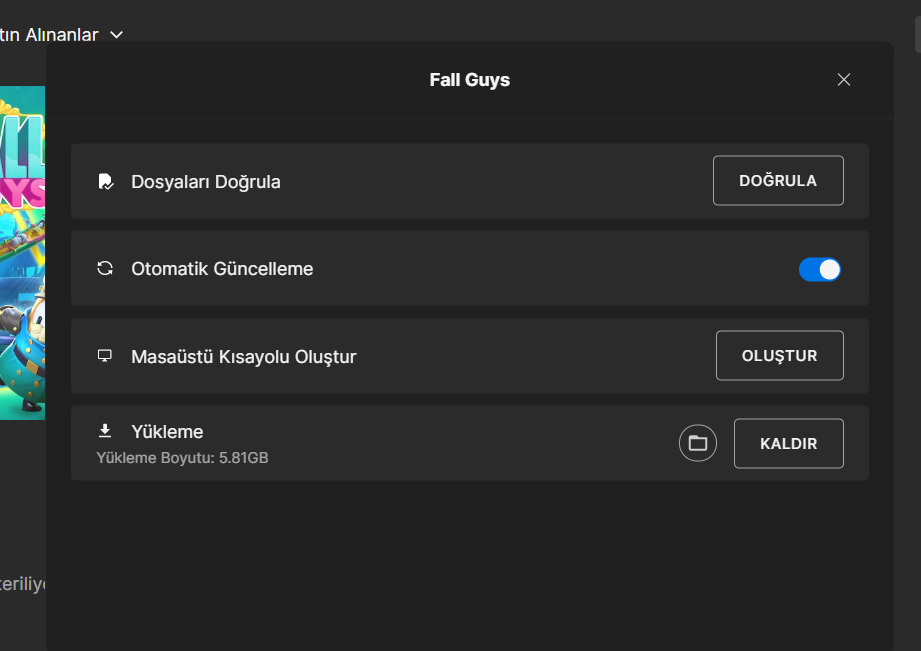The width and height of the screenshot is (921, 651).
Task: Expand the Satın Alınanlar dropdown chevron
Action: click(116, 35)
